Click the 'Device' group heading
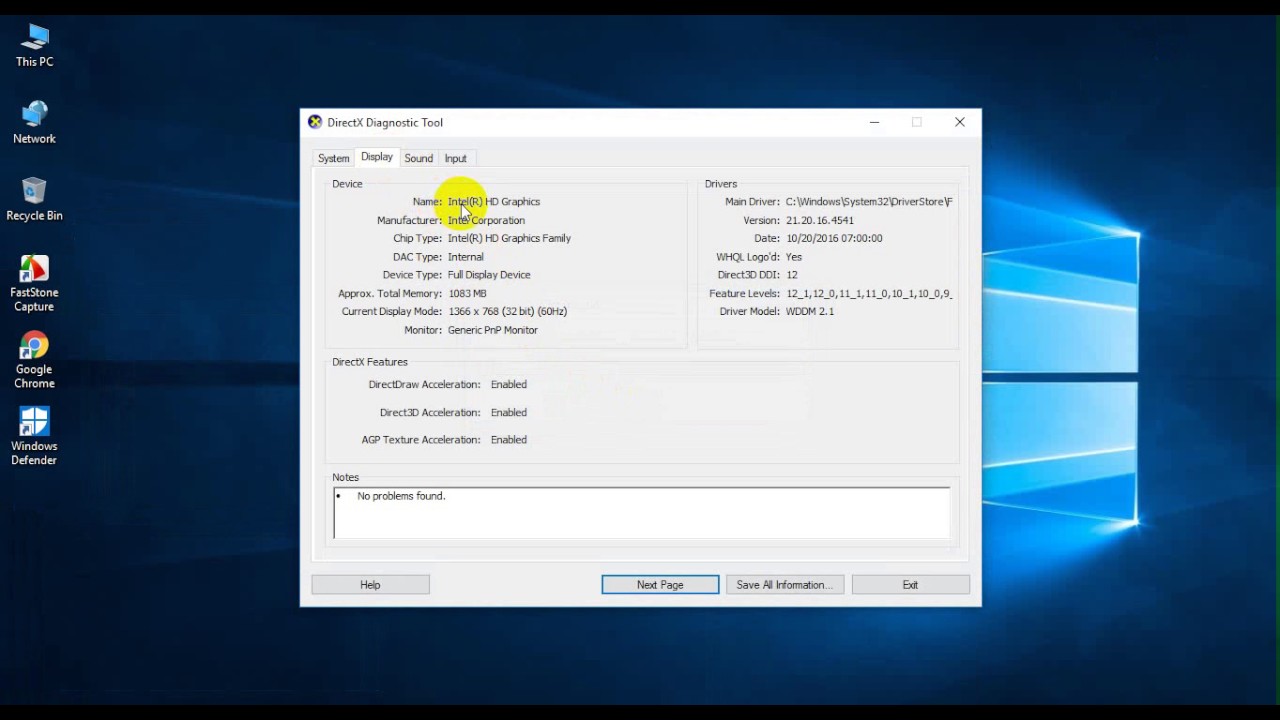 pos(347,184)
